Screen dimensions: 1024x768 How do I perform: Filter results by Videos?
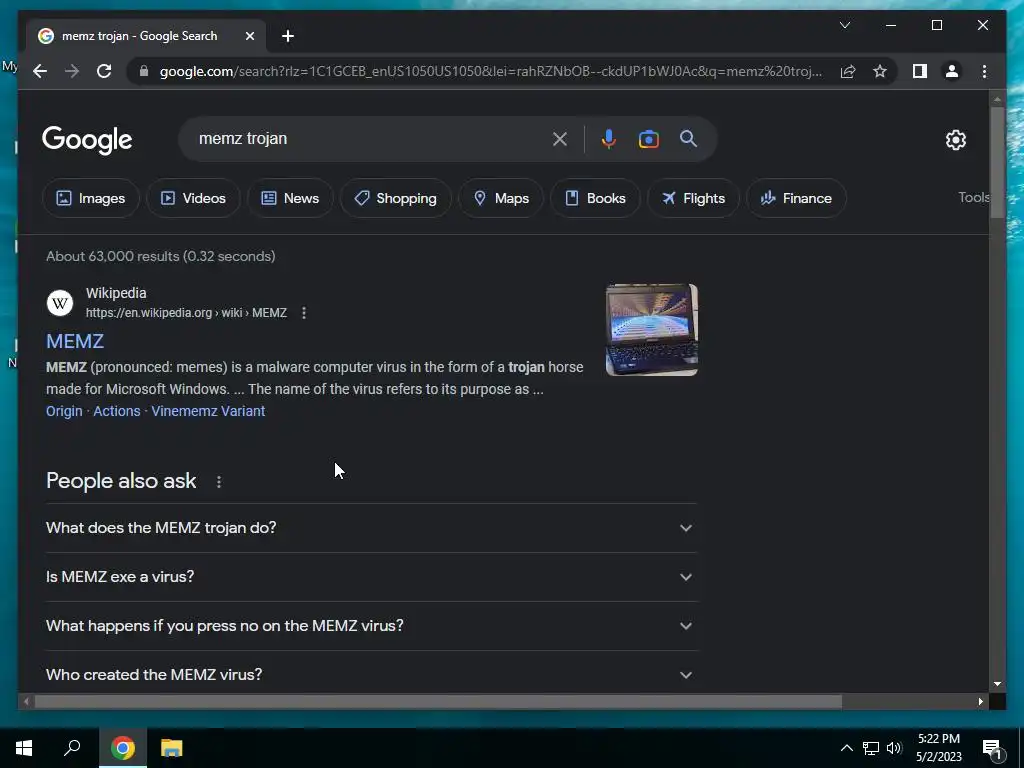click(x=193, y=198)
